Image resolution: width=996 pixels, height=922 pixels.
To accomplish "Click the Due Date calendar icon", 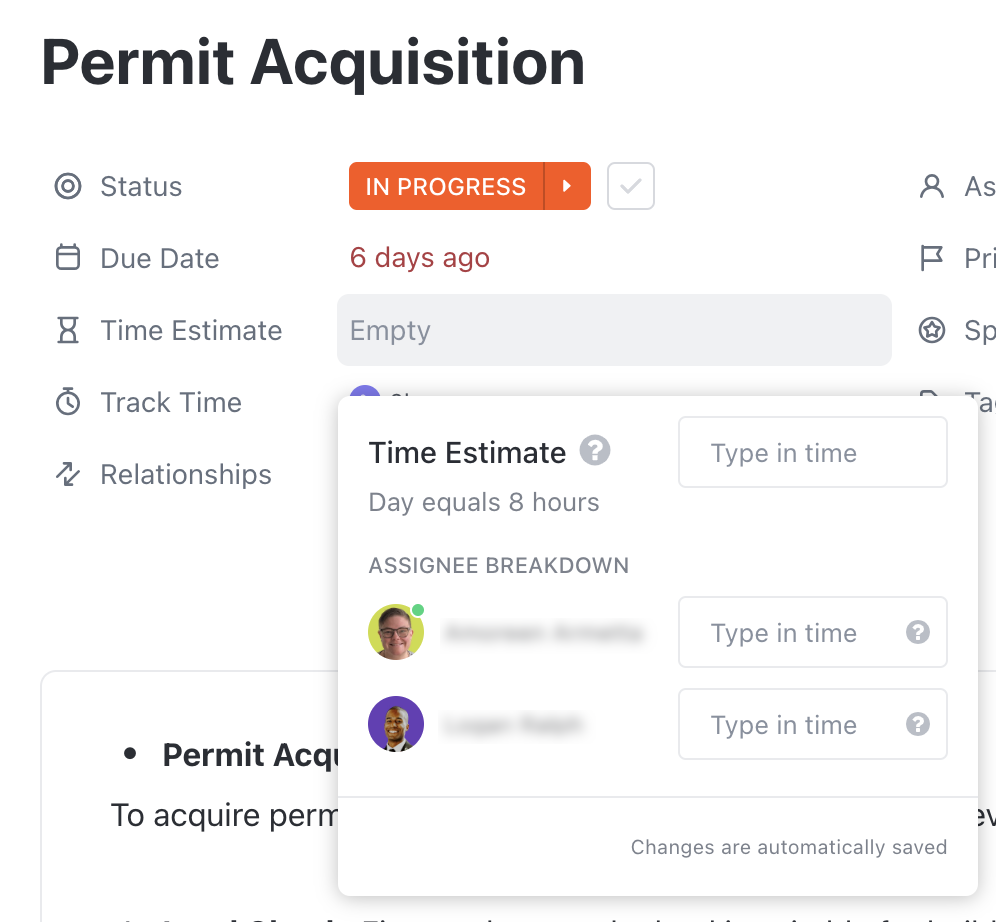I will [x=67, y=258].
